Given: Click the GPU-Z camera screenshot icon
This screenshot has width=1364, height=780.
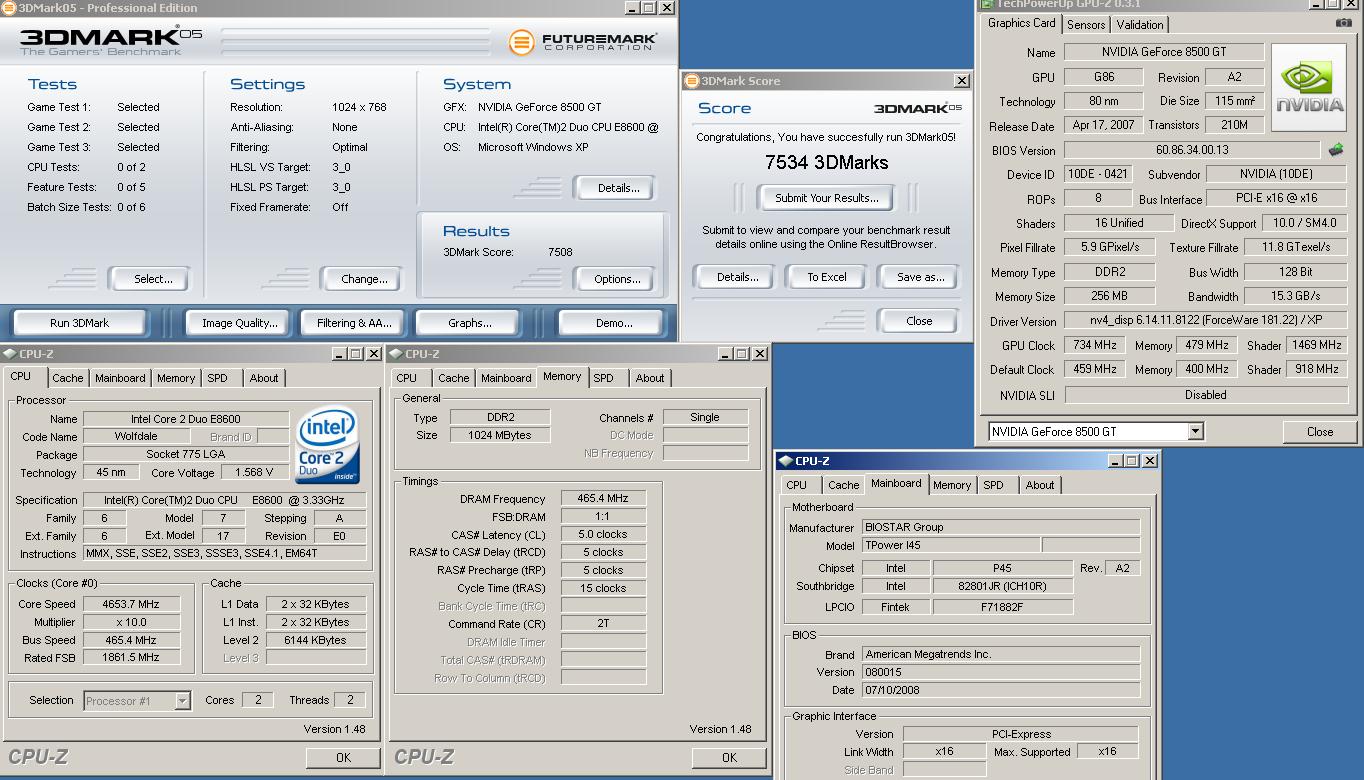Looking at the screenshot, I should coord(1344,23).
